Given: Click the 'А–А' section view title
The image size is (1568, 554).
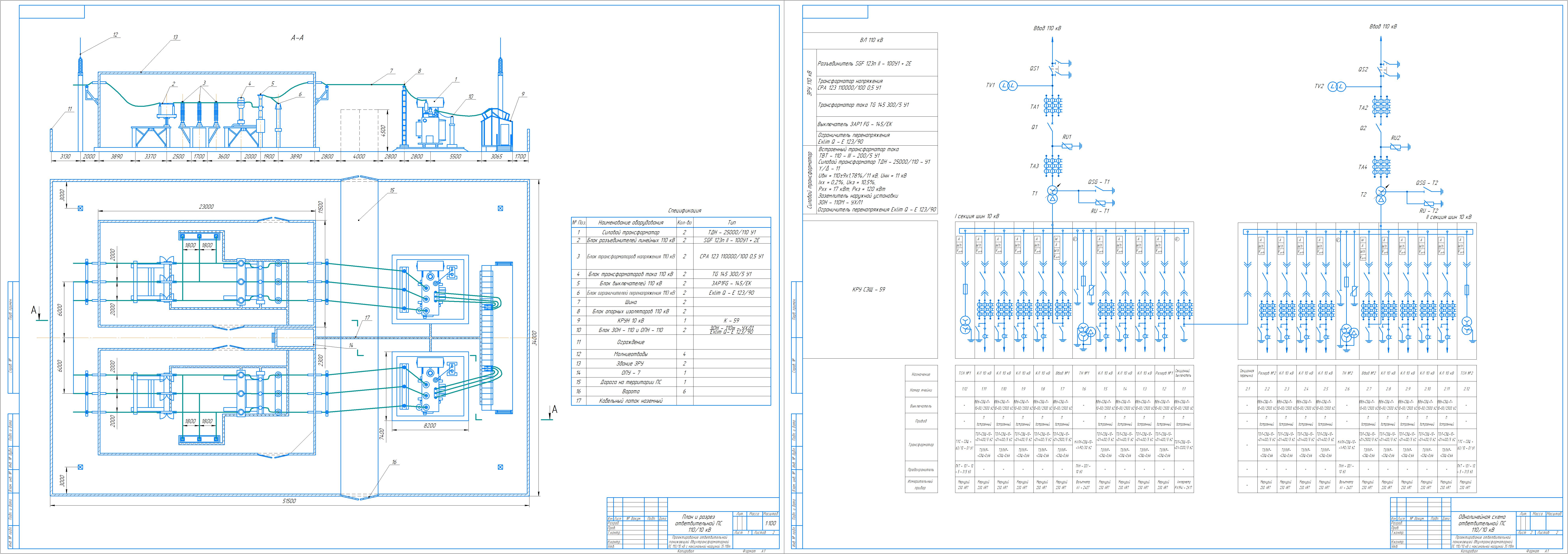Looking at the screenshot, I should [x=297, y=38].
